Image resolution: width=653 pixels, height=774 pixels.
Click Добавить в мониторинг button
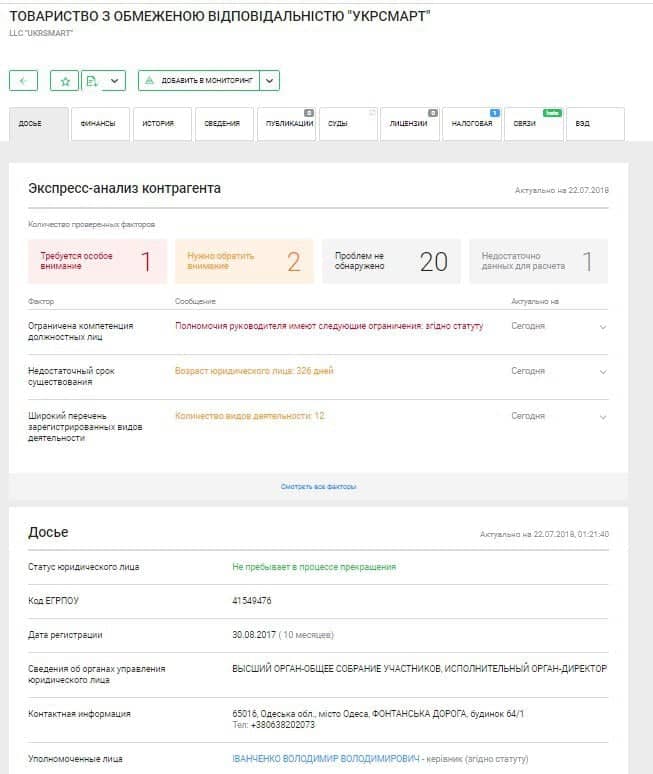199,80
